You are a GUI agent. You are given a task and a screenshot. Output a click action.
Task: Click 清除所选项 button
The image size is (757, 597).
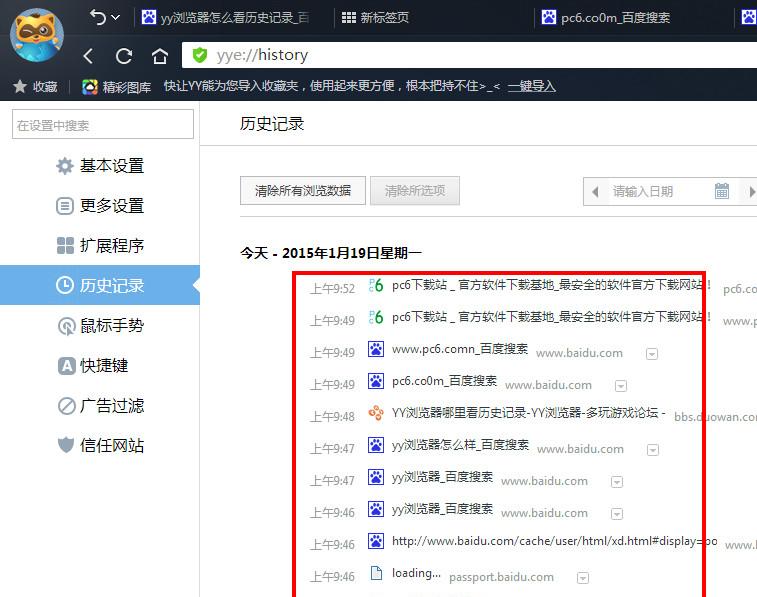415,191
